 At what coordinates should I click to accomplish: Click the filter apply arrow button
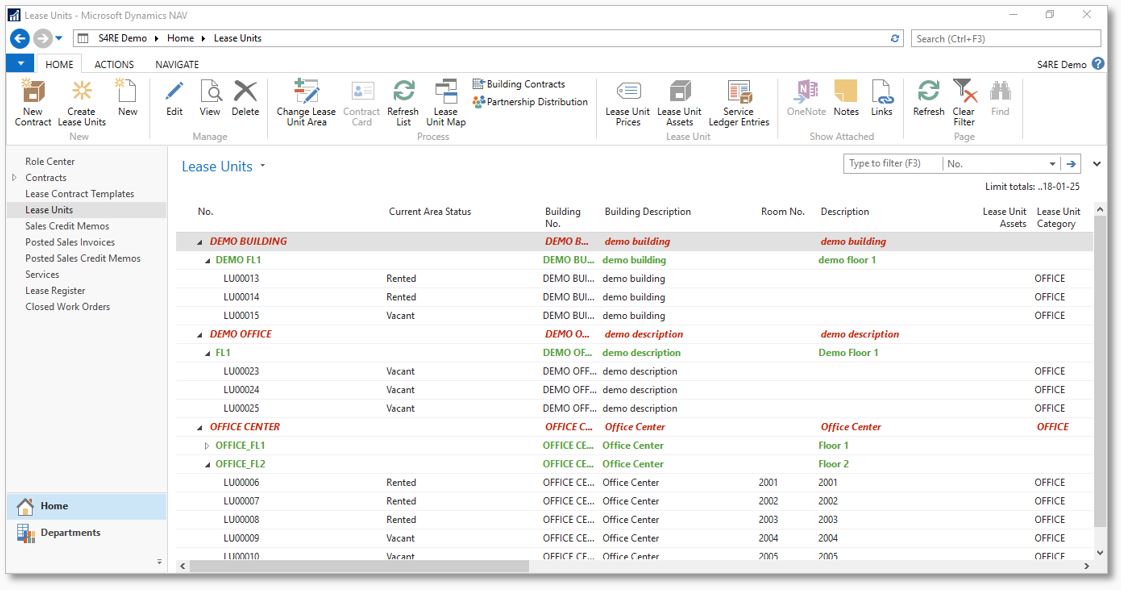click(x=1071, y=164)
